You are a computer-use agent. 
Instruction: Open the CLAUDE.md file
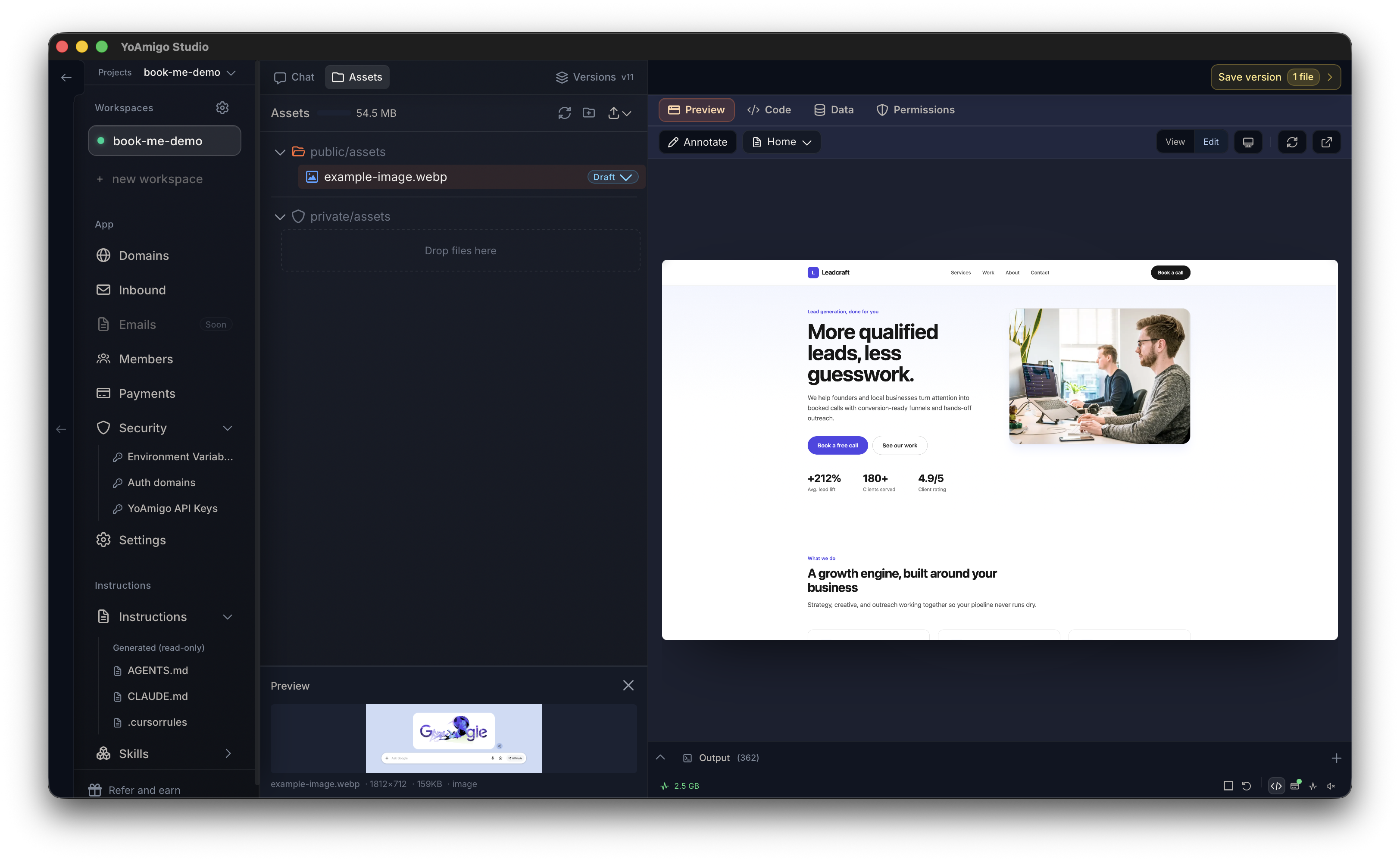point(151,696)
